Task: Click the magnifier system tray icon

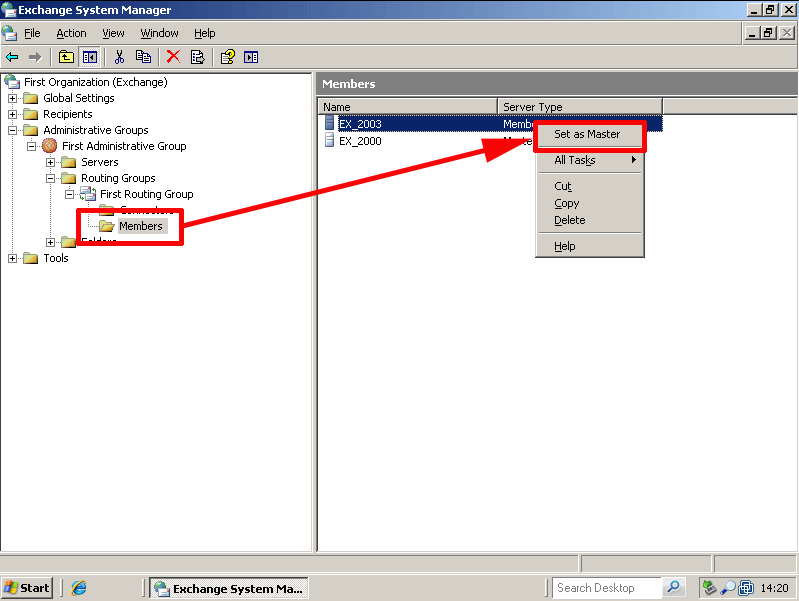Action: pyautogui.click(x=728, y=588)
